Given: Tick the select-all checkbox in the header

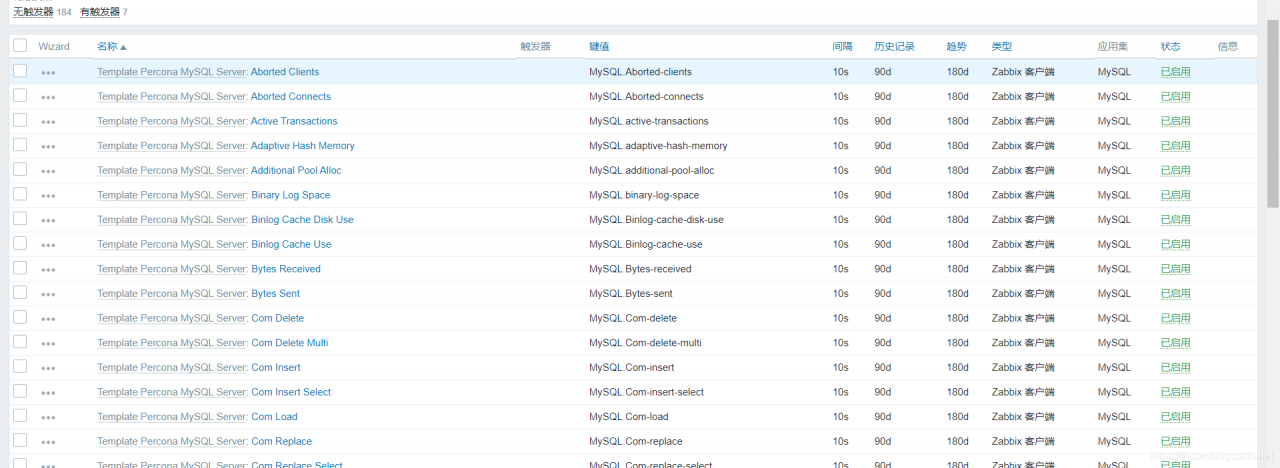Looking at the screenshot, I should click(x=20, y=45).
